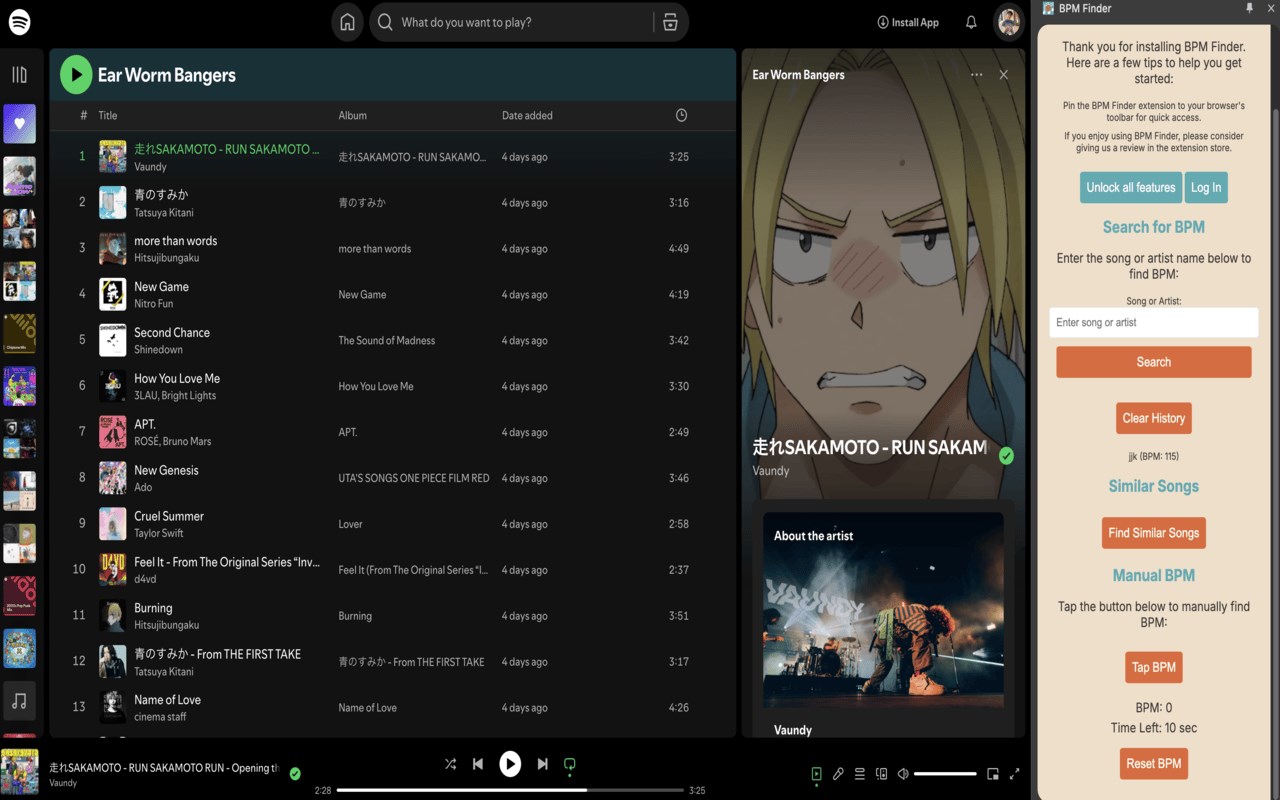Open the album link 'The Sound of Madness'

coord(387,340)
